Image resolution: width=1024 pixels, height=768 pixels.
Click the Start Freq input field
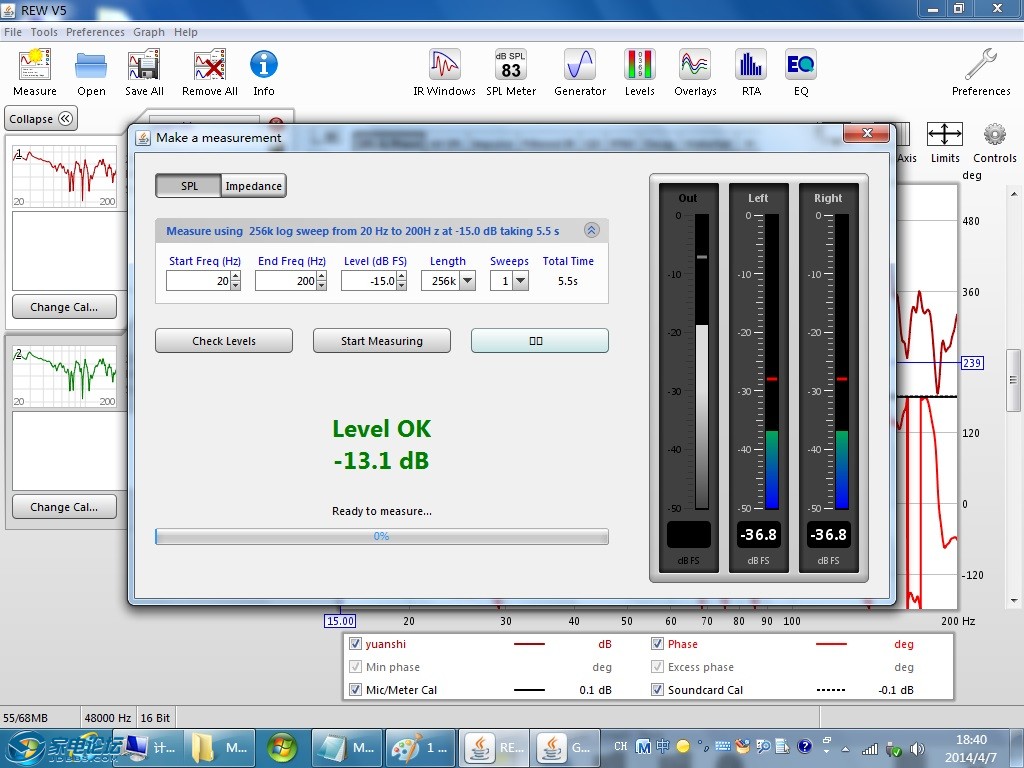[x=198, y=281]
